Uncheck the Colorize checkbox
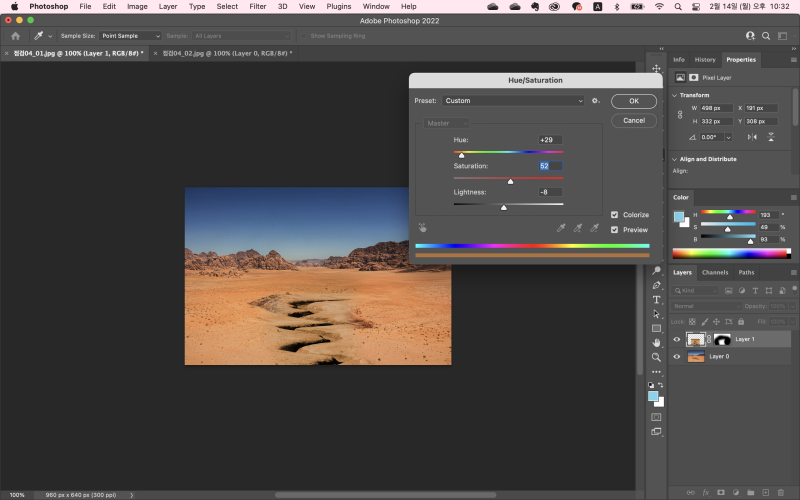Image resolution: width=800 pixels, height=500 pixels. tap(614, 215)
